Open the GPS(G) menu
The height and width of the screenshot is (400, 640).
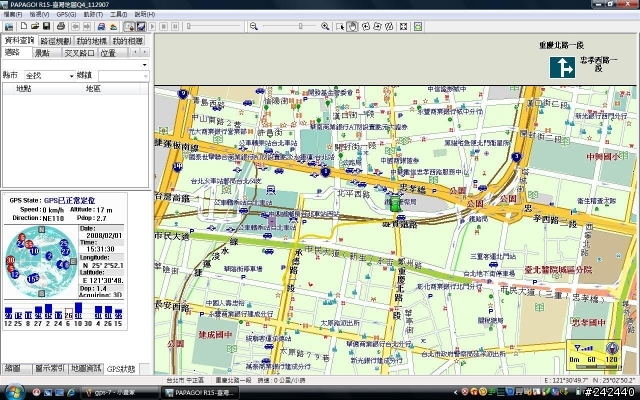pyautogui.click(x=66, y=14)
